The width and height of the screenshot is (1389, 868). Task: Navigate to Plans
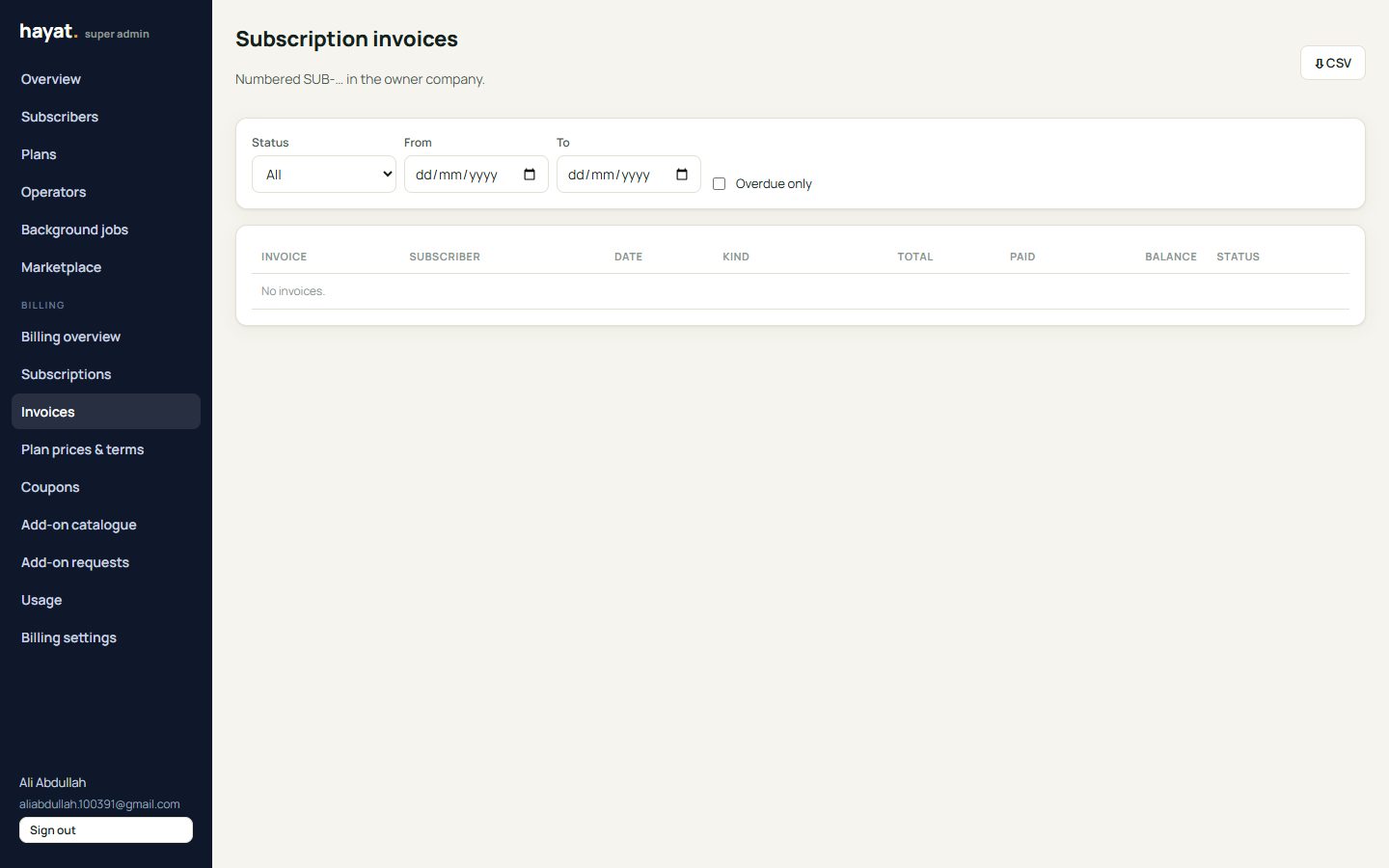106,154
